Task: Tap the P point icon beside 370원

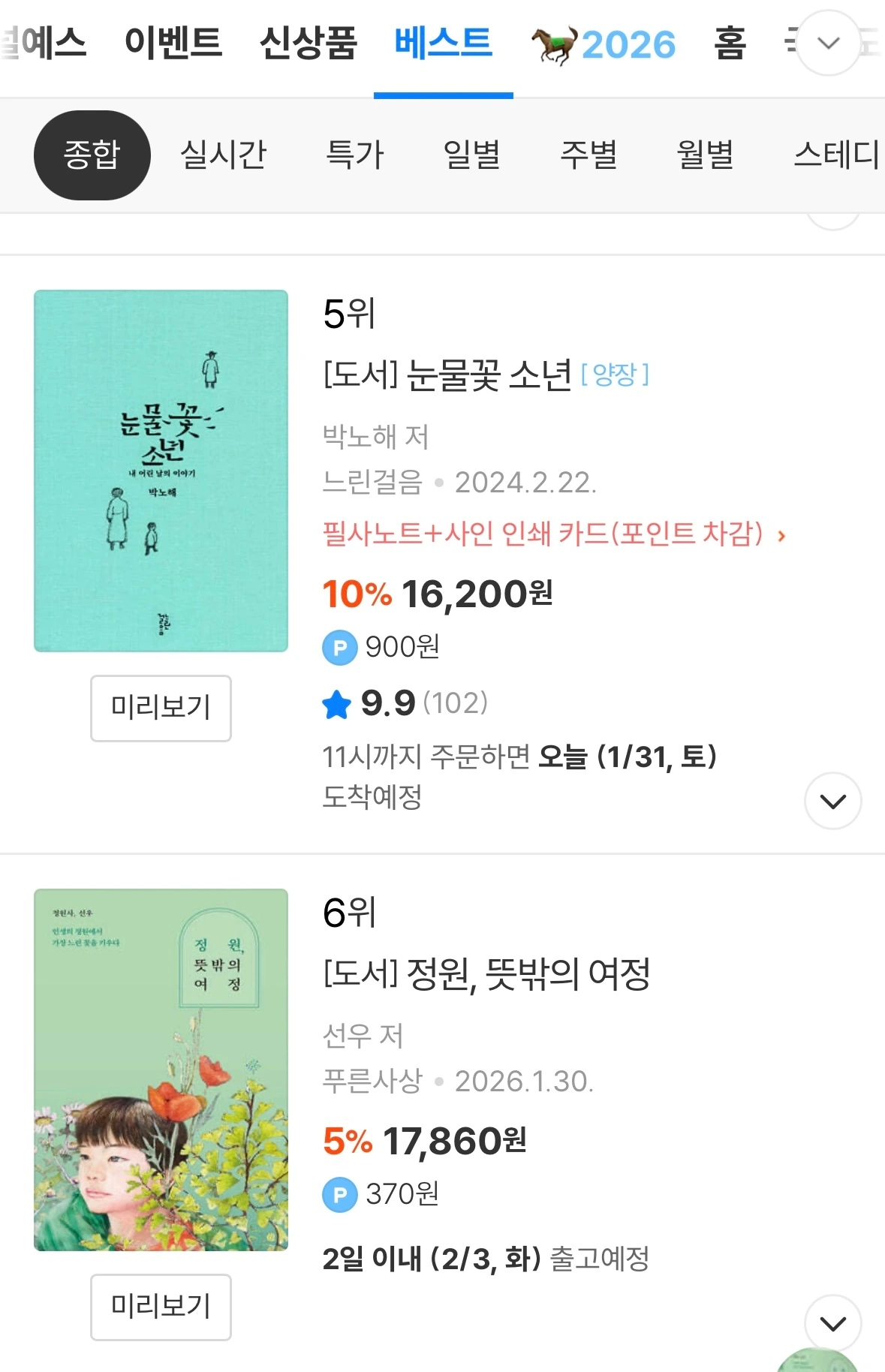Action: pyautogui.click(x=340, y=1194)
